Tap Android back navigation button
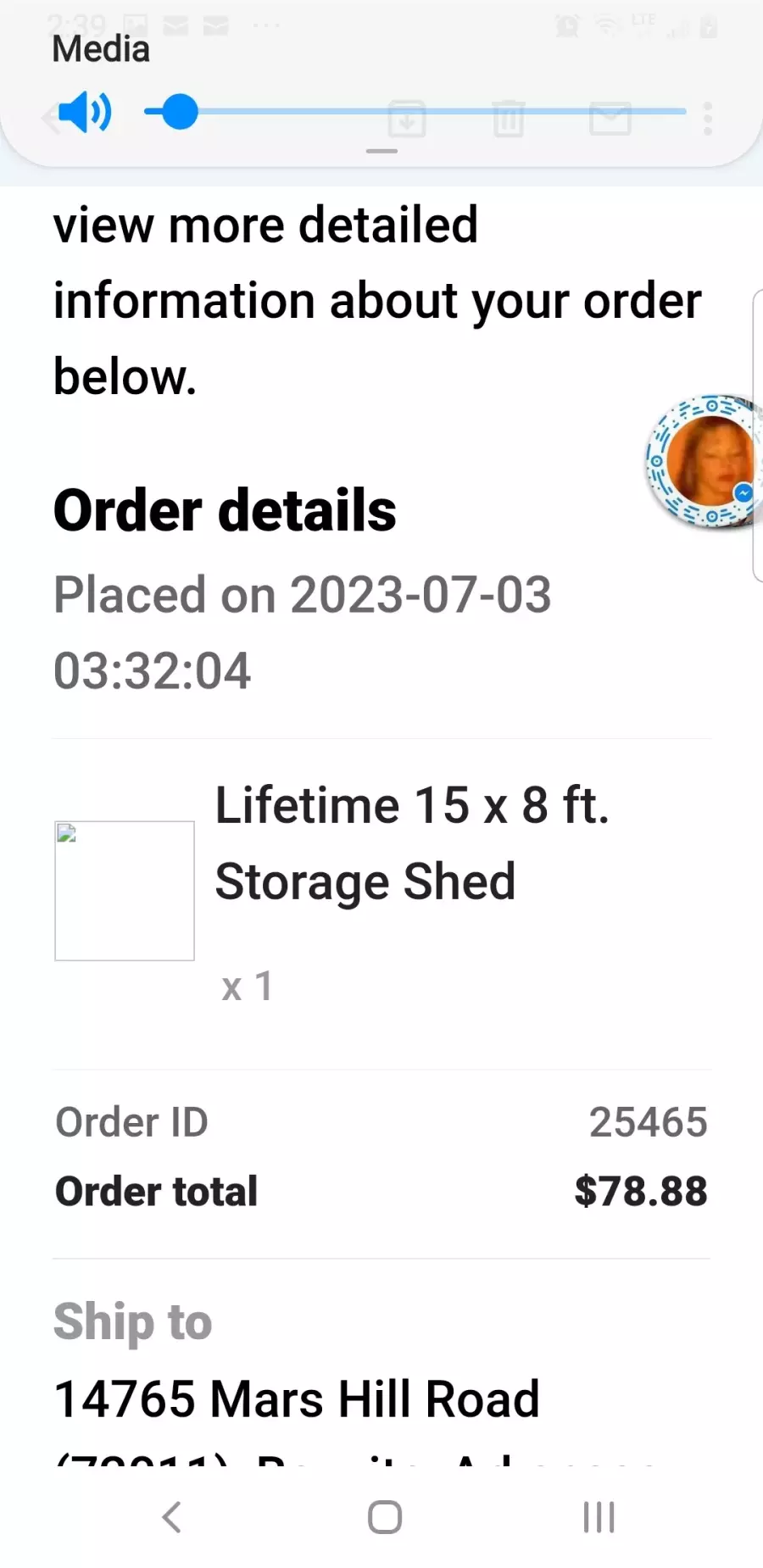 coord(172,1517)
